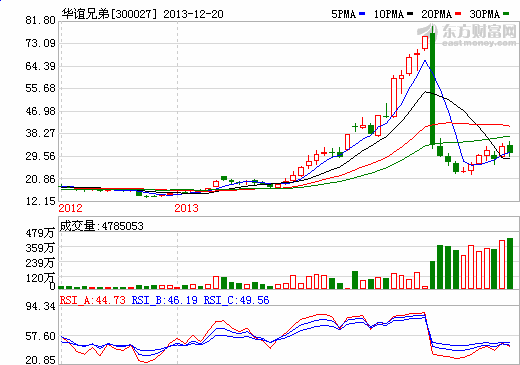The image size is (520, 365).
Task: Click the 46.98 price axis label
Action: tap(40, 111)
